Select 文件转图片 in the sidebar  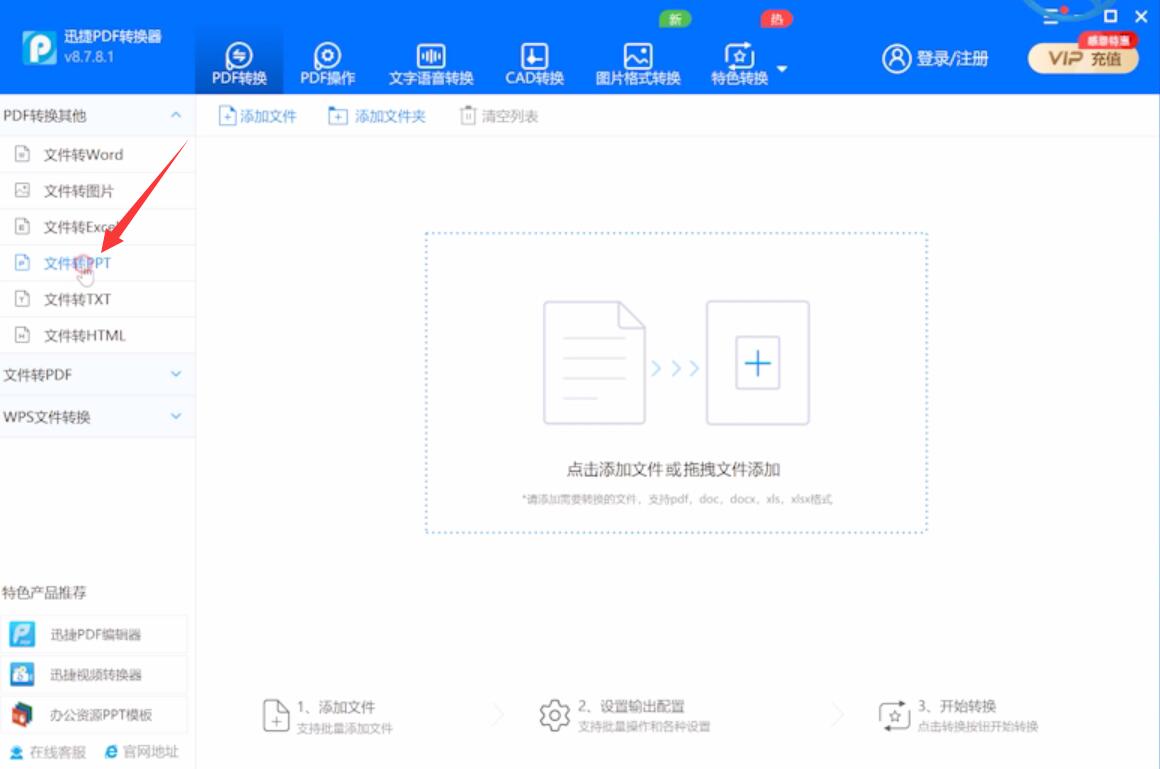97,191
